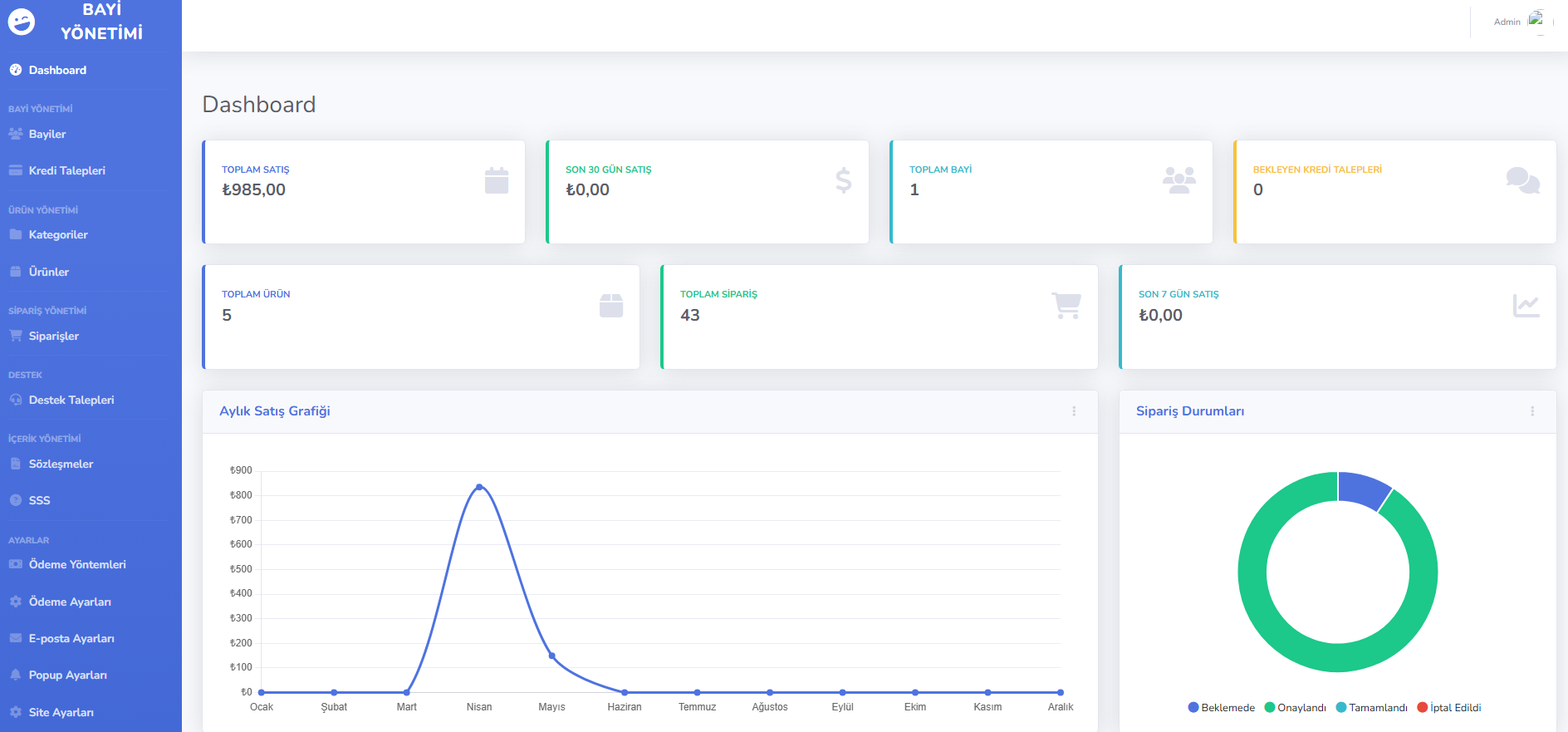This screenshot has height=732, width=1568.
Task: Click the dollar sign icon on Son 30 Gün card
Action: coord(843,180)
